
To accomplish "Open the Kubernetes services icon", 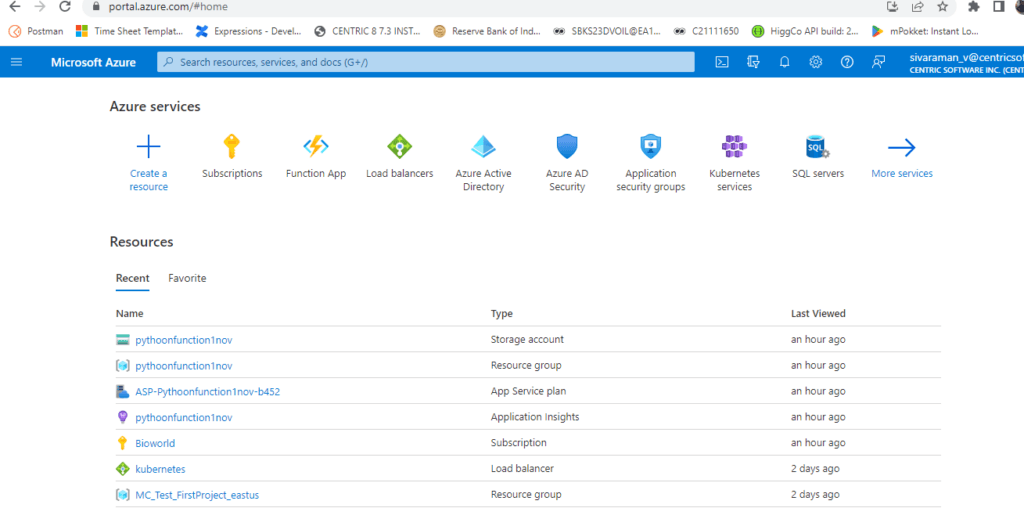I will click(734, 147).
